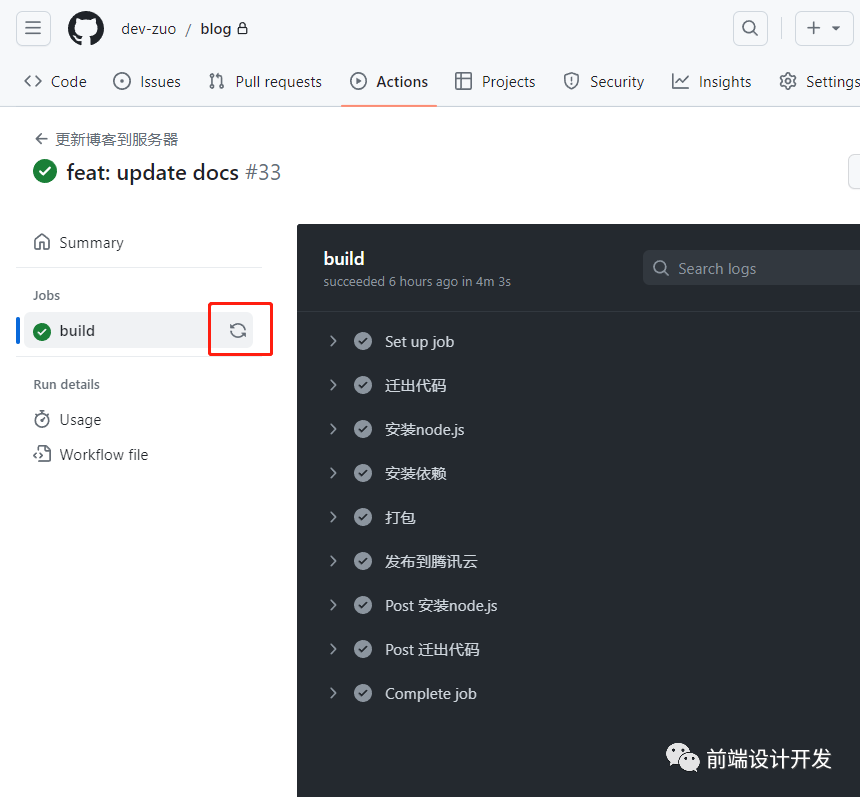Open the Usage run details
The width and height of the screenshot is (860, 797).
coord(67,420)
